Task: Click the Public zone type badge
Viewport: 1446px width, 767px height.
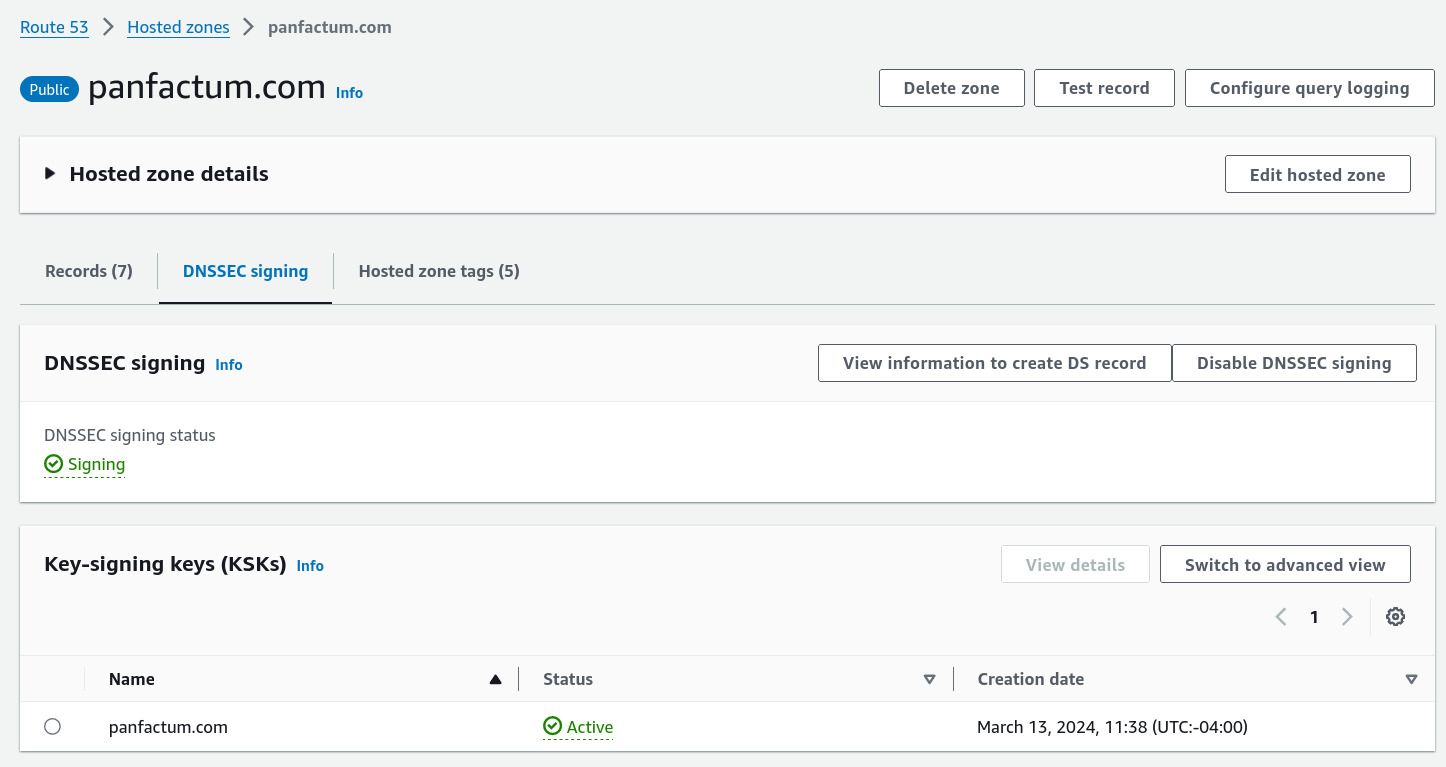Action: pos(49,89)
